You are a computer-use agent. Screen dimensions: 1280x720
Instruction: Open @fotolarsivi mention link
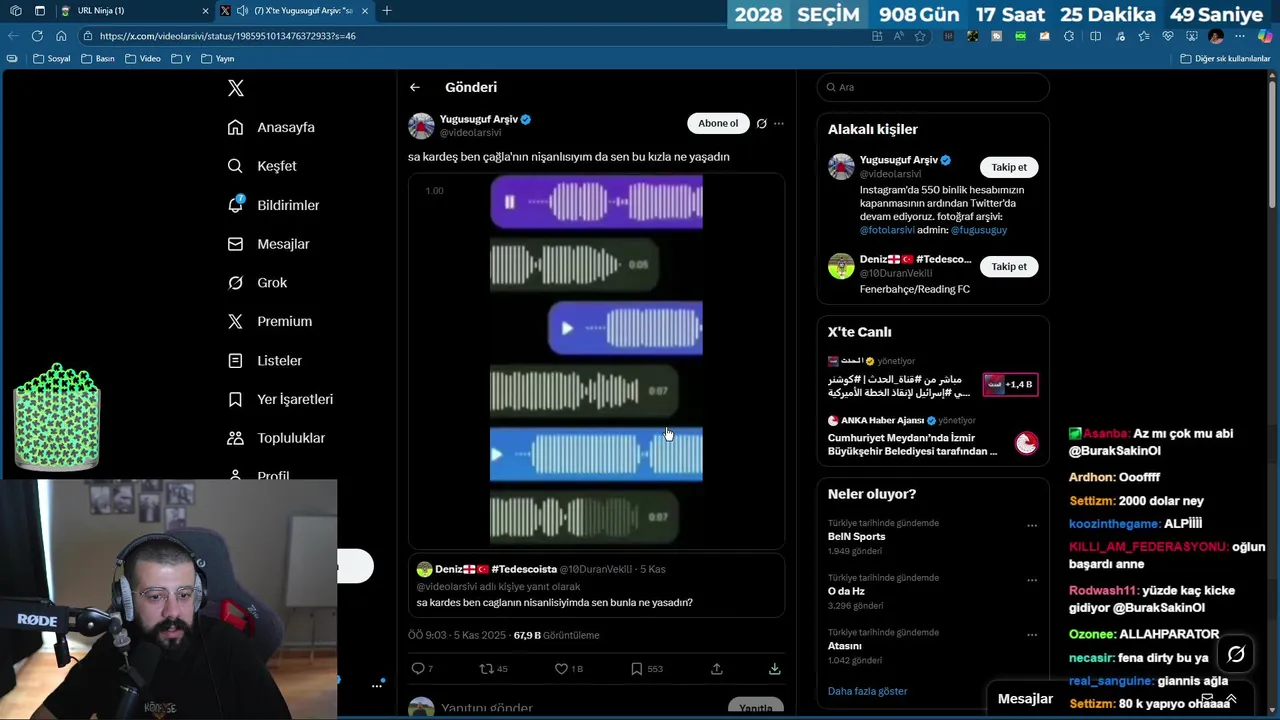[x=887, y=230]
